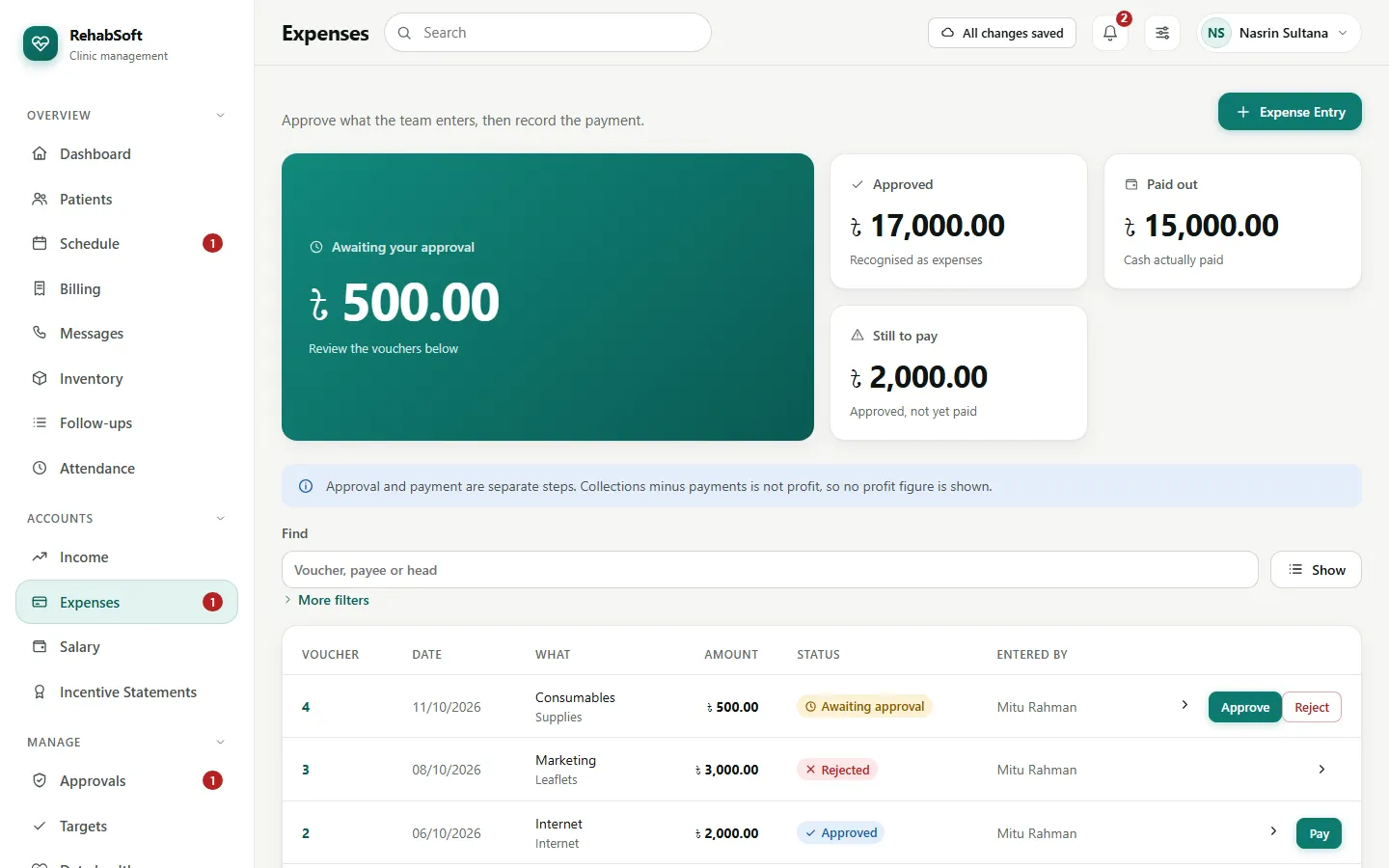1389x868 pixels.
Task: Expand voucher 4 row details chevron
Action: 1185,705
